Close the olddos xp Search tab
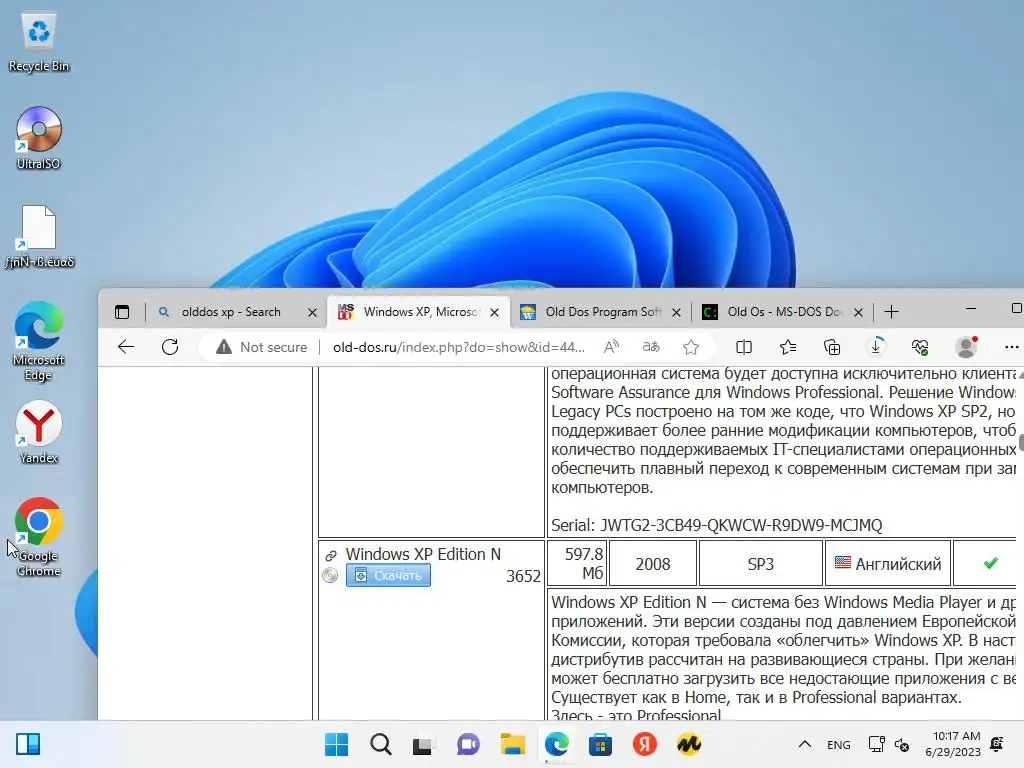This screenshot has width=1024, height=768. point(312,313)
